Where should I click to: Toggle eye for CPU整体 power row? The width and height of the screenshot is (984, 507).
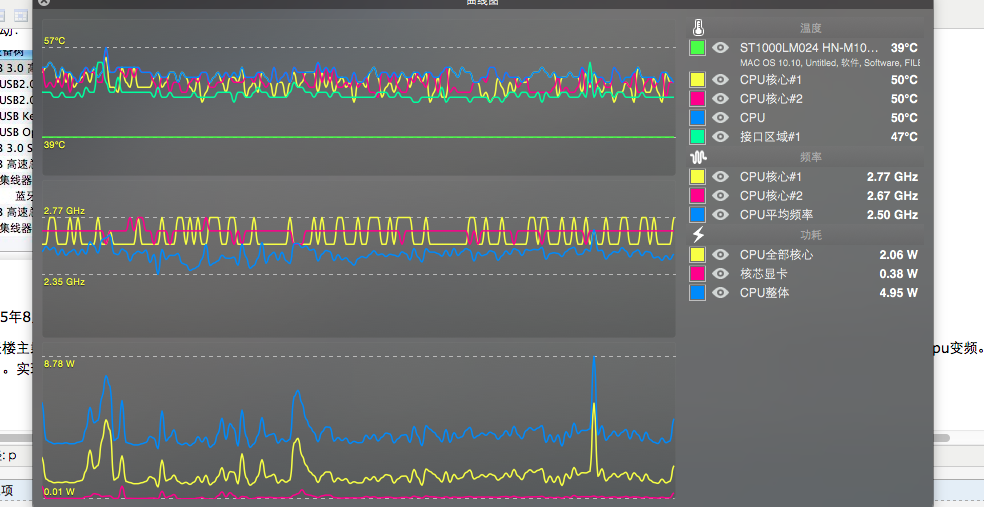tap(720, 292)
